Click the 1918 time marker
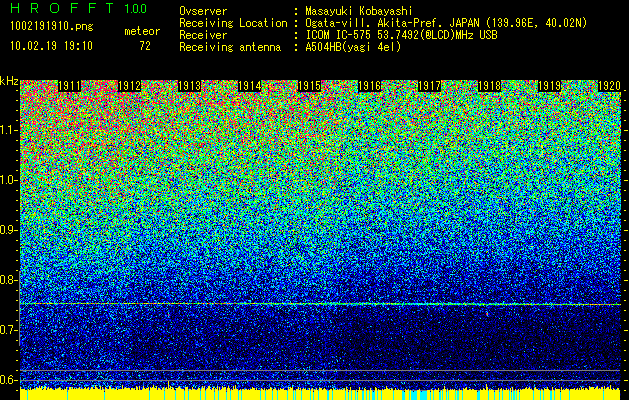Screen dimensions: 629x400 (489, 86)
